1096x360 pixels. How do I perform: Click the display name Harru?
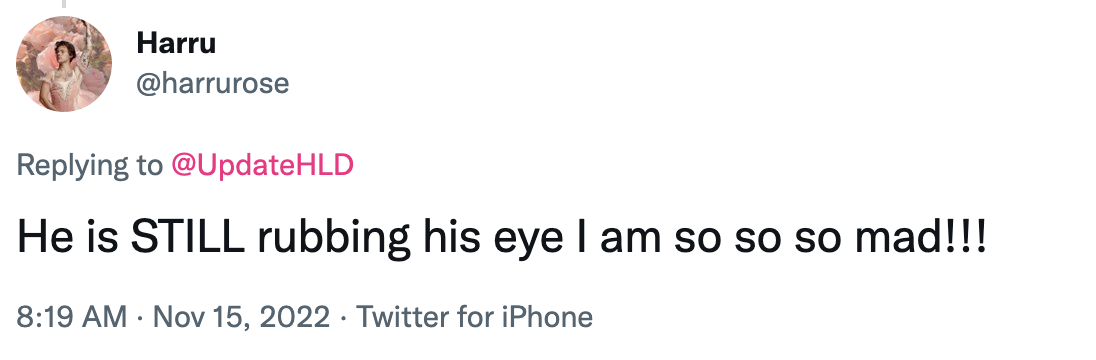176,43
